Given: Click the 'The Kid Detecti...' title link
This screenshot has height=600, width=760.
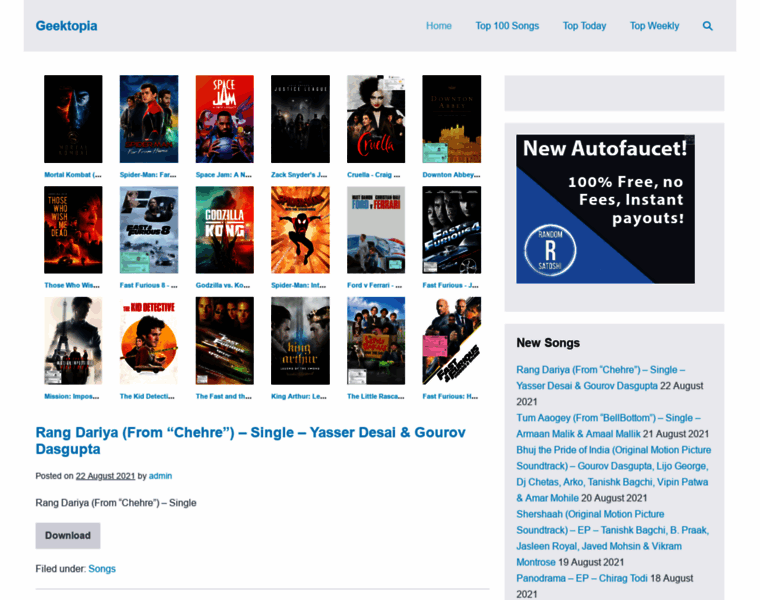Looking at the screenshot, I should (147, 396).
